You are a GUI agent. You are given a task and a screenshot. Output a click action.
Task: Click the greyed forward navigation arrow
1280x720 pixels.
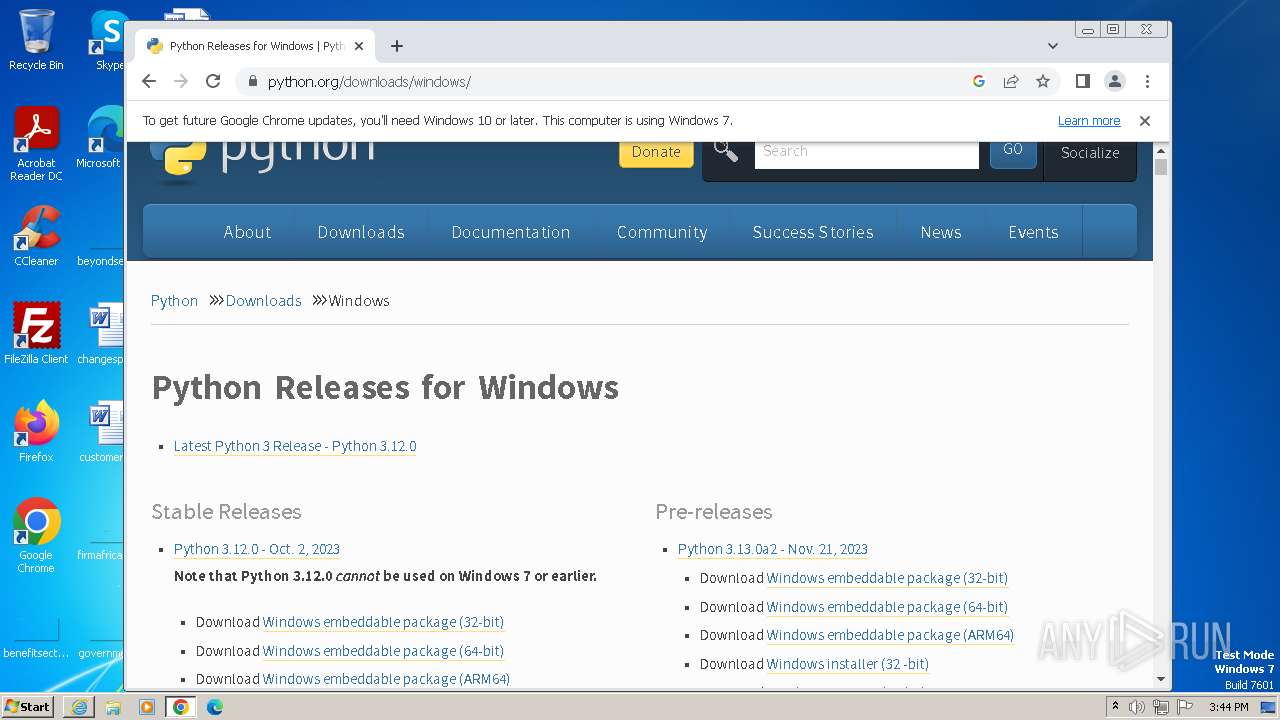pos(181,81)
